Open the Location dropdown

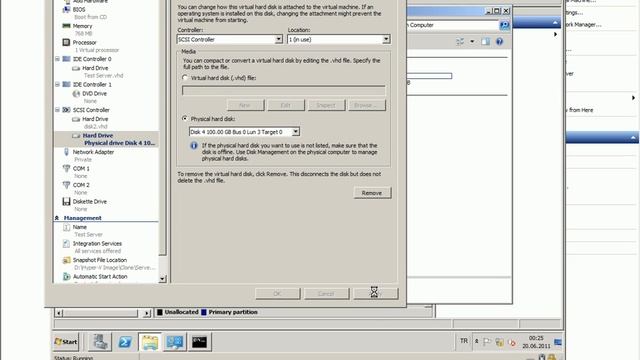click(x=386, y=39)
